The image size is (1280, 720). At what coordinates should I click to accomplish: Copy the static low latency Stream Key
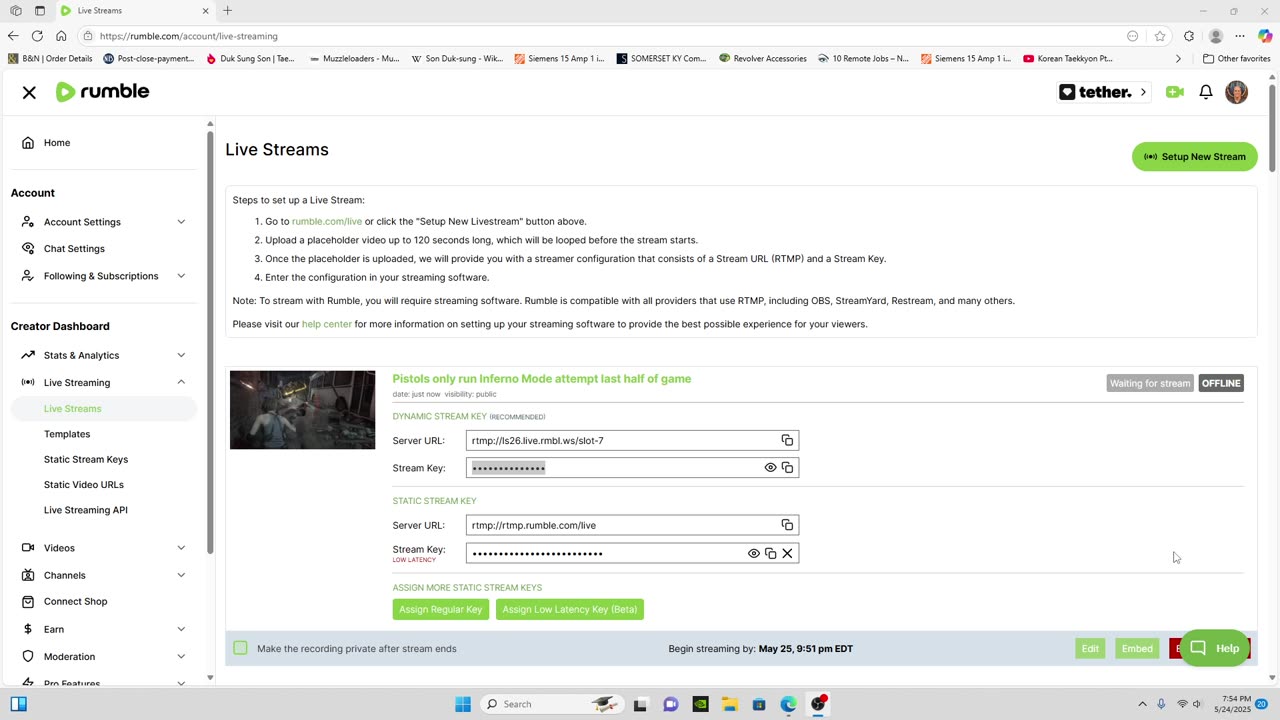click(770, 553)
